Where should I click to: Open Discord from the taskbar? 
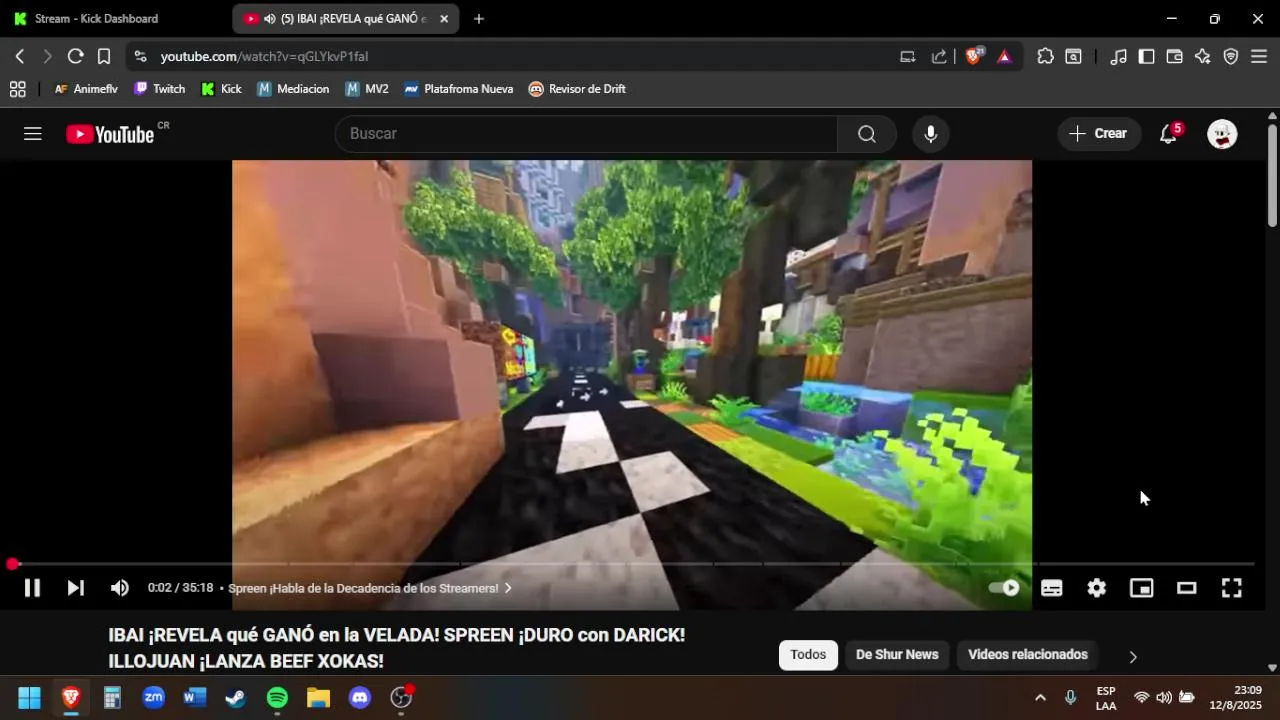(360, 698)
